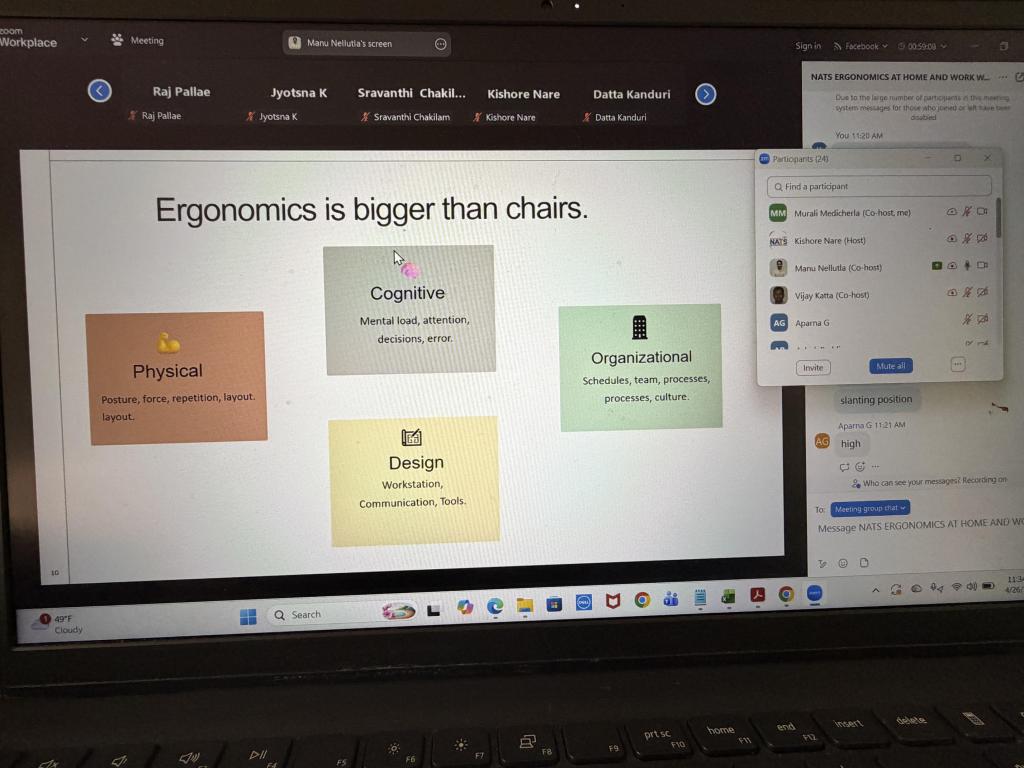Open Microsoft Store from taskbar
This screenshot has width=1024, height=768.
coord(554,604)
